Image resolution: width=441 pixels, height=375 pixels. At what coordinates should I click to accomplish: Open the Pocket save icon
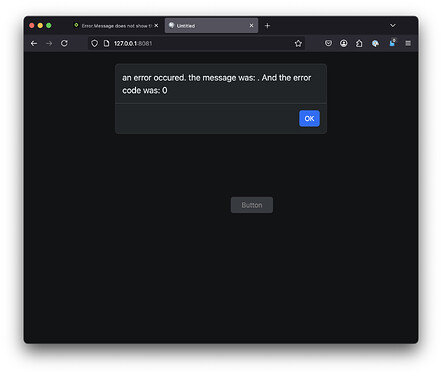pyautogui.click(x=328, y=43)
